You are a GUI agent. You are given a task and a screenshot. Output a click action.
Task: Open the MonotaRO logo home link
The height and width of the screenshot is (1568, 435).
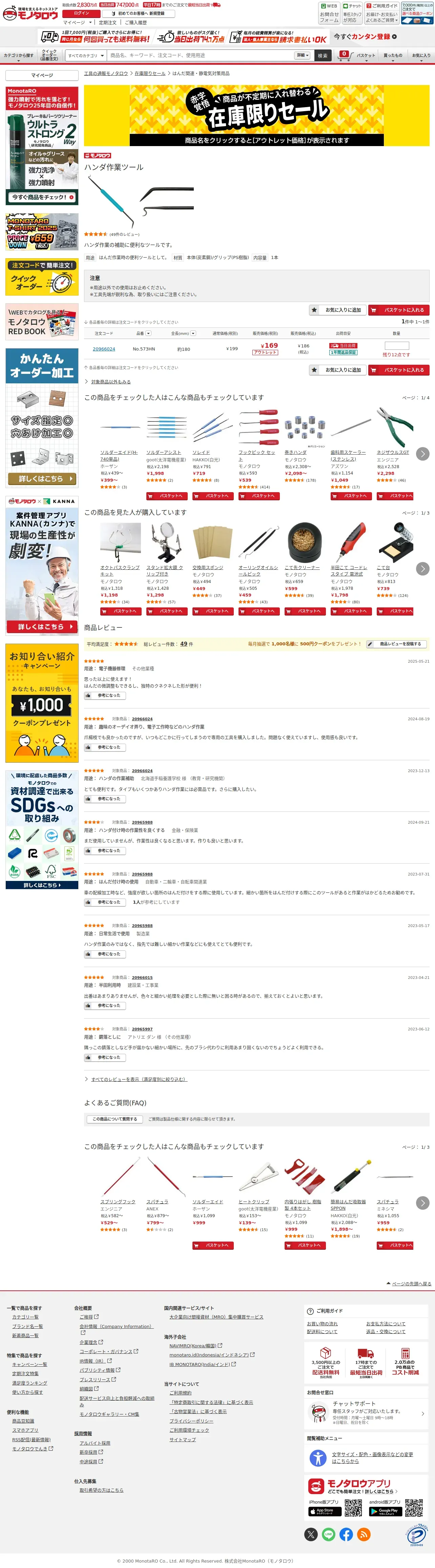coord(30,14)
